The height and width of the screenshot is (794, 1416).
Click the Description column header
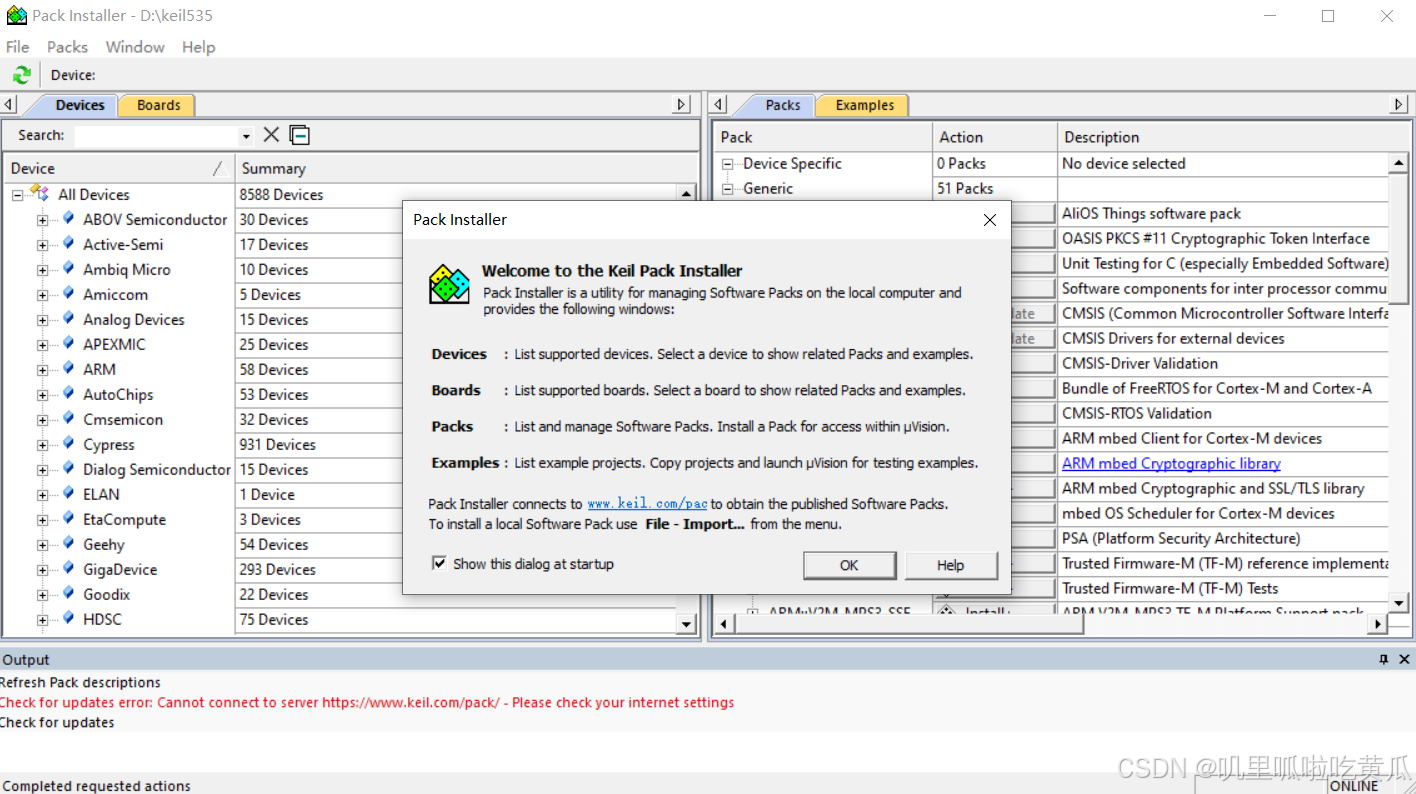[1232, 137]
